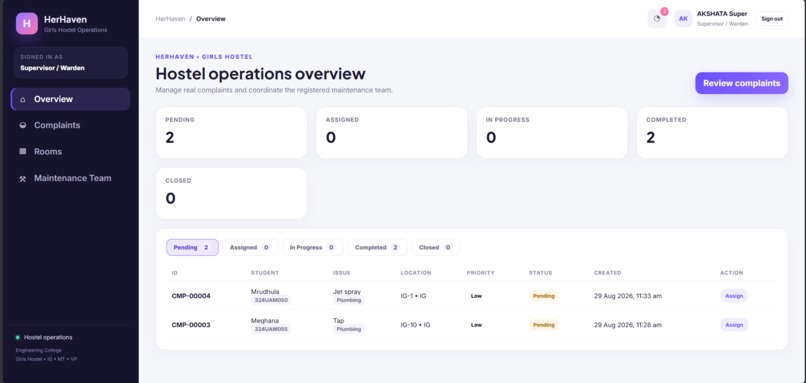Screen dimensions: 806x383
Task: Click location IG-1 • IG
Action: pyautogui.click(x=414, y=296)
